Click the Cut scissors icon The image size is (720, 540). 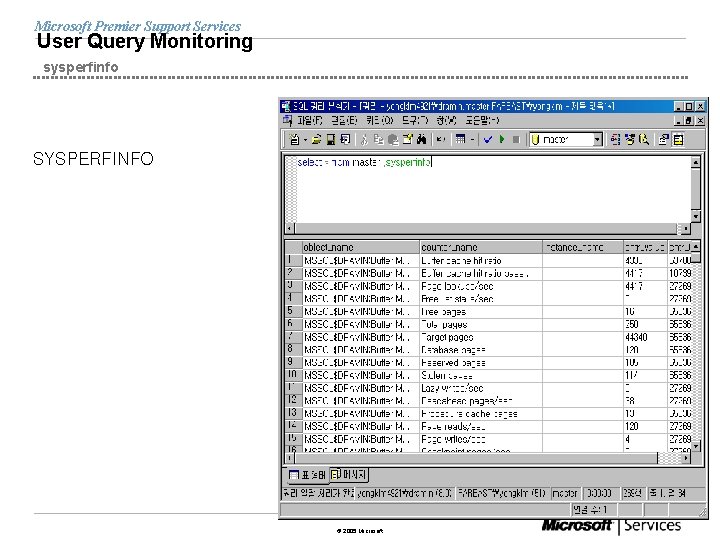365,140
